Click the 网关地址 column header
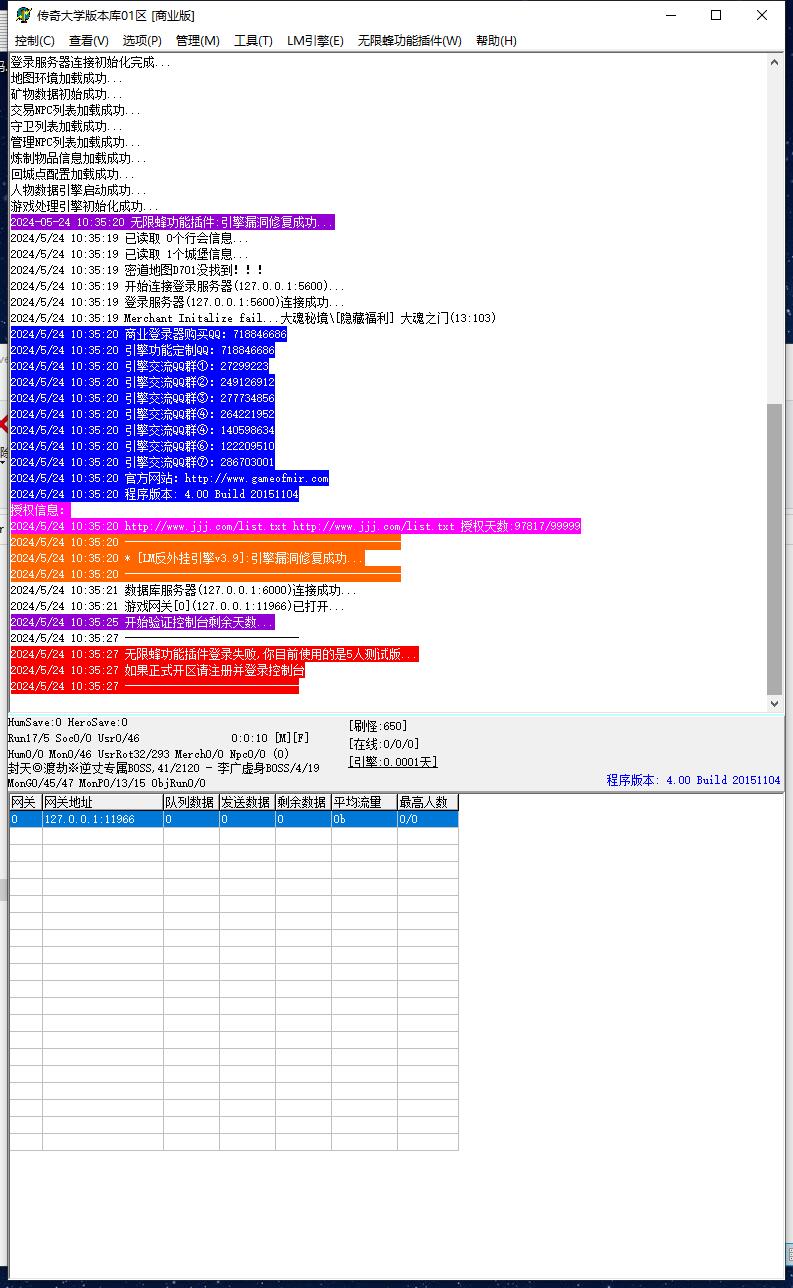Image resolution: width=793 pixels, height=1288 pixels. [102, 802]
